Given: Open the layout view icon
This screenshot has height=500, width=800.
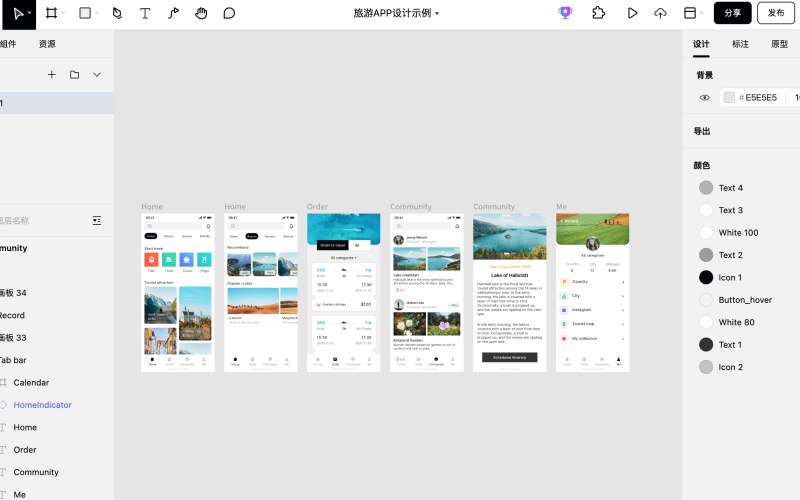Looking at the screenshot, I should click(x=690, y=13).
